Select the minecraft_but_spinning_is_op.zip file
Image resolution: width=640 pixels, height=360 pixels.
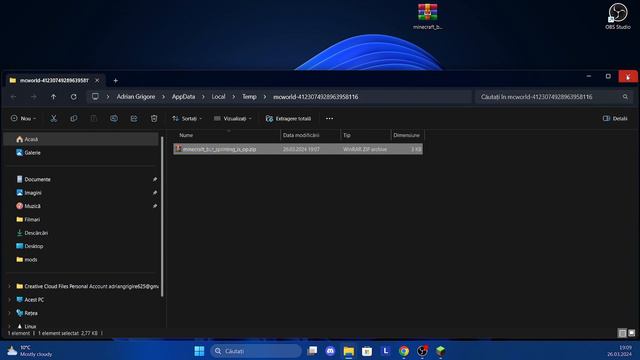298,149
